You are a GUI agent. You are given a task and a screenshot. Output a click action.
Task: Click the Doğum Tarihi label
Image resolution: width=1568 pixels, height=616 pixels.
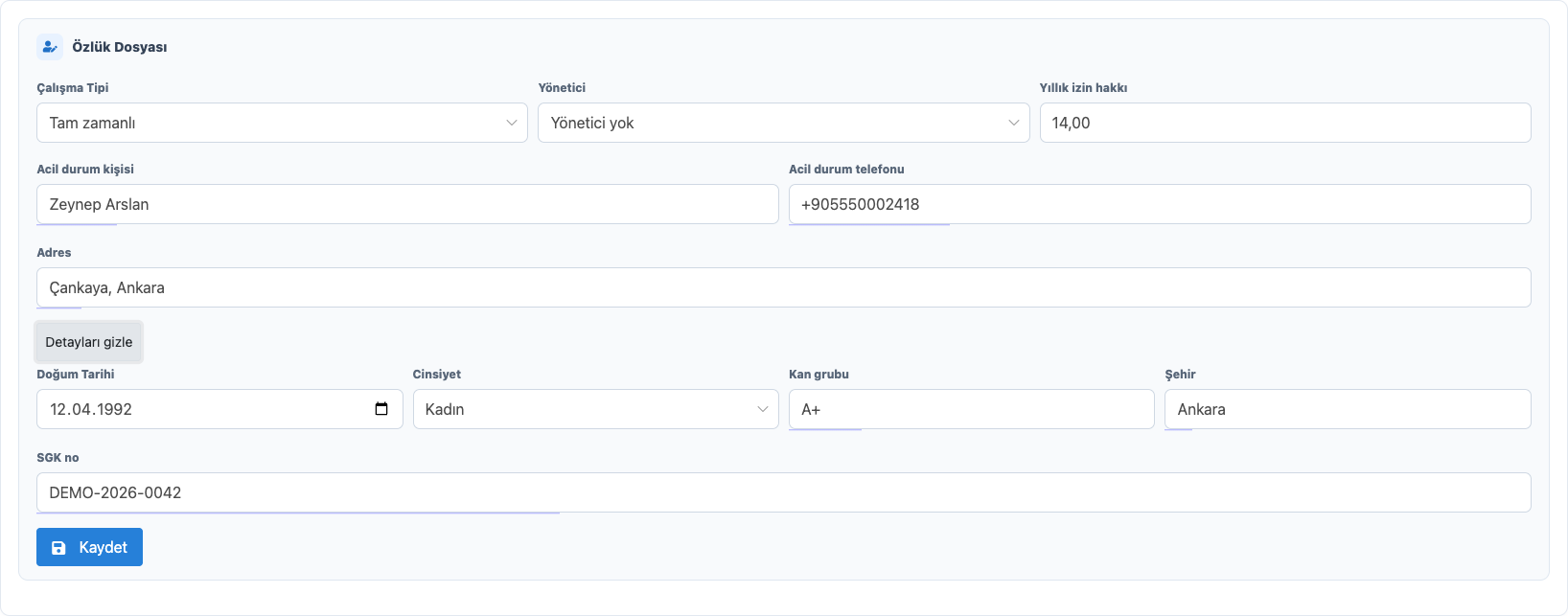pyautogui.click(x=76, y=374)
